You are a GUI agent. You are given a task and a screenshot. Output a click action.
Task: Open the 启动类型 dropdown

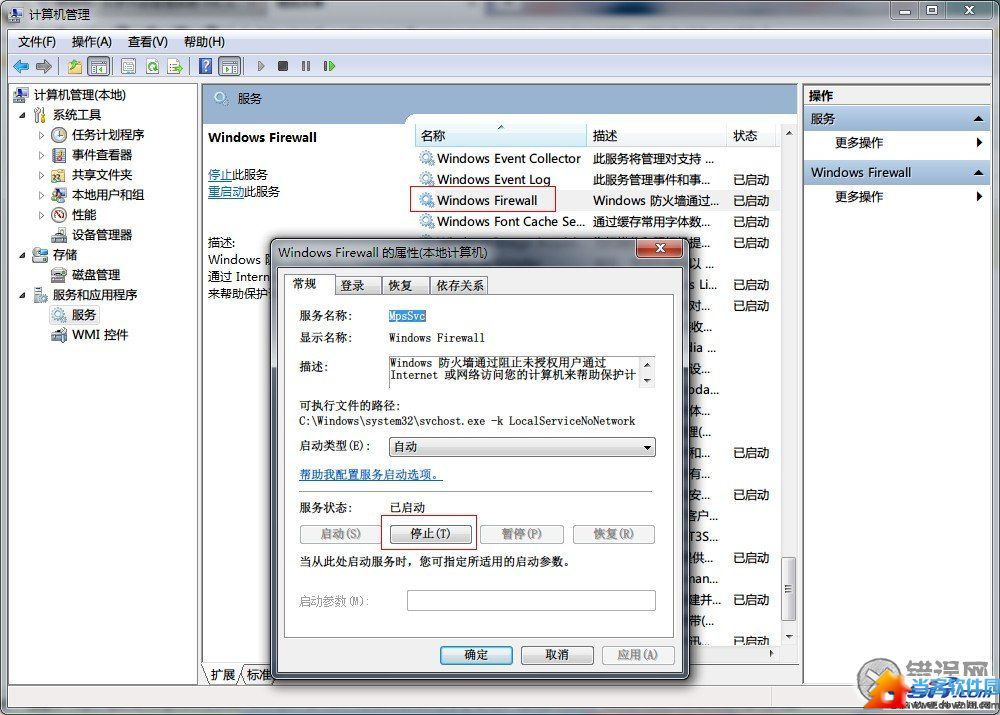pos(522,447)
